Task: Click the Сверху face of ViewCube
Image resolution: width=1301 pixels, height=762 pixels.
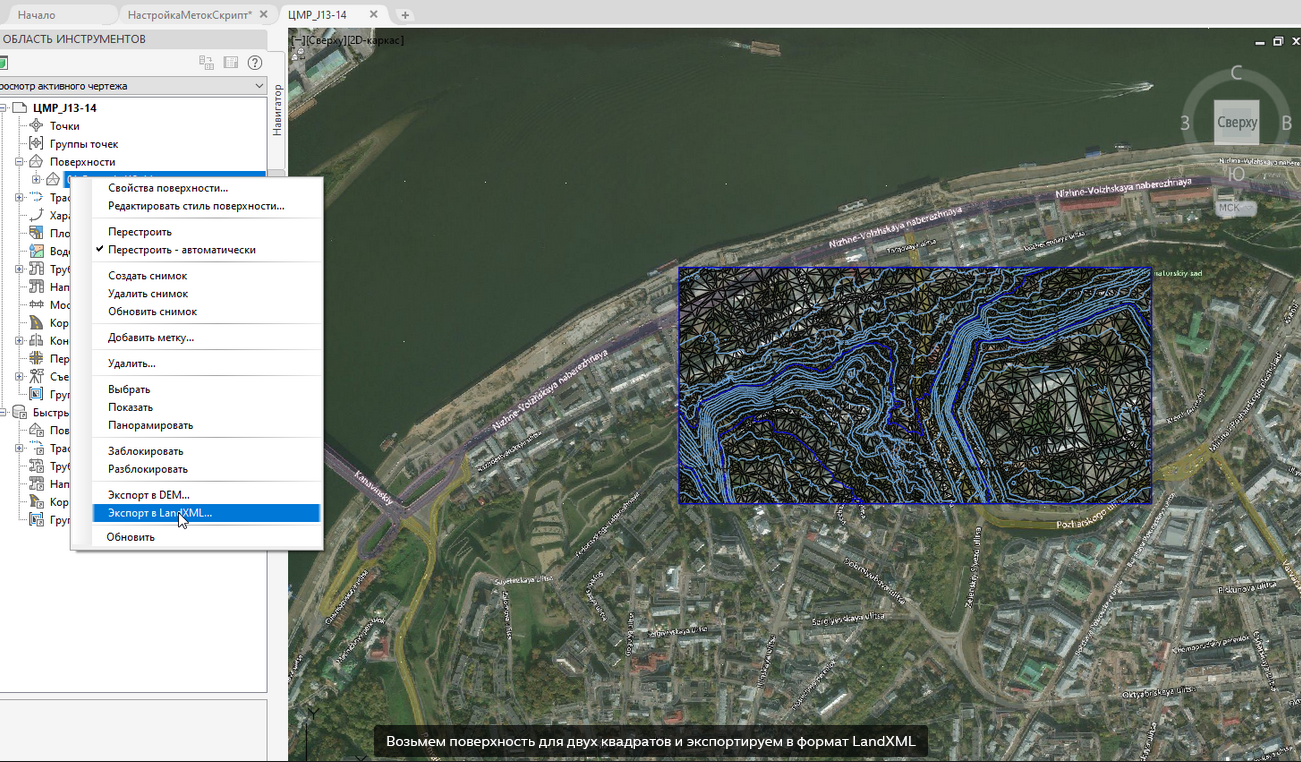Action: 1236,122
